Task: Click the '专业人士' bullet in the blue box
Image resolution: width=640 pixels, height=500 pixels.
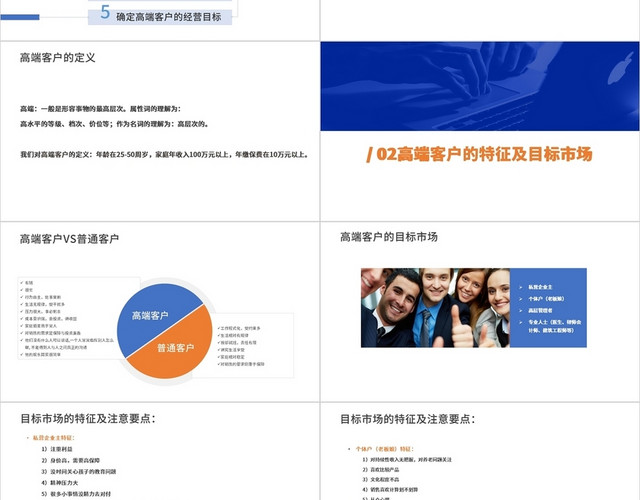Action: click(551, 326)
